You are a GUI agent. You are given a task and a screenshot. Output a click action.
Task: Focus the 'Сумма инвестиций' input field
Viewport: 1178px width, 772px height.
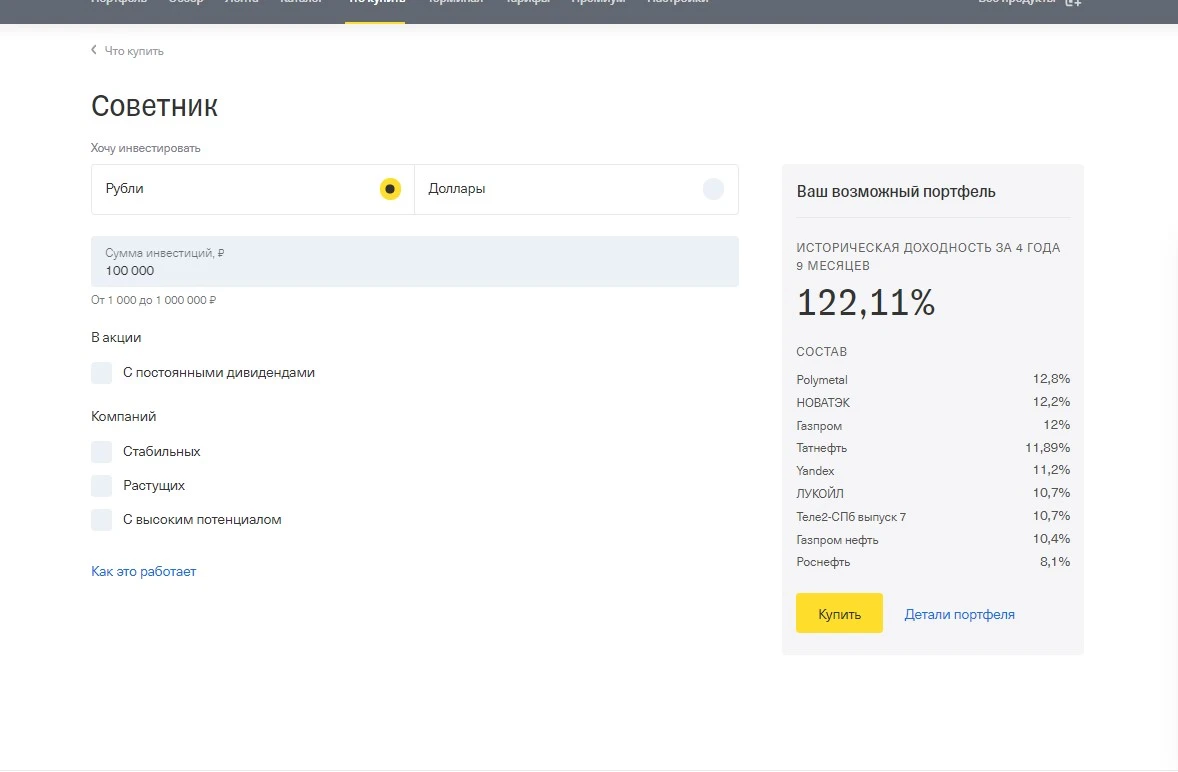point(415,261)
